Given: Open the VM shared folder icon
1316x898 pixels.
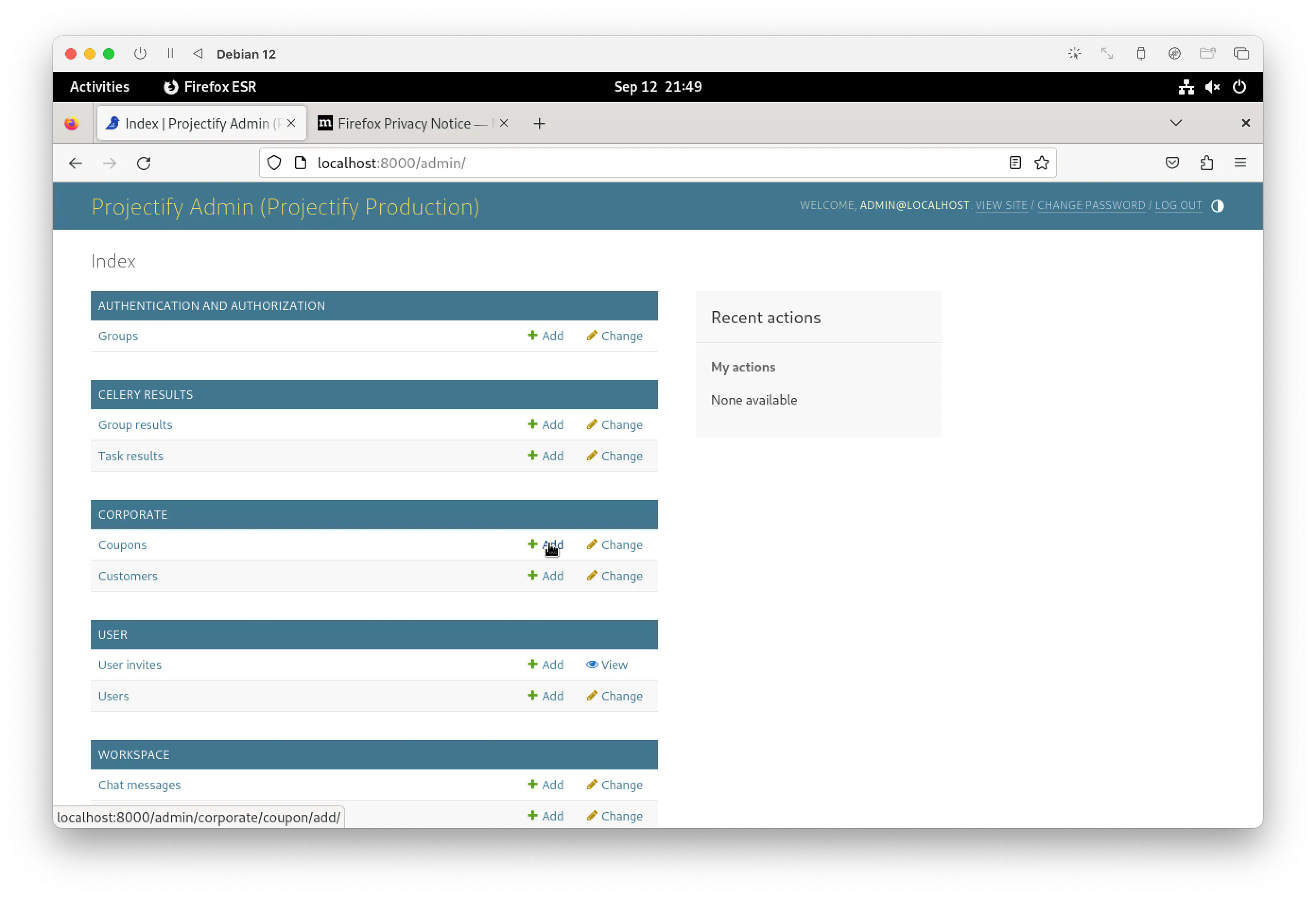Looking at the screenshot, I should [x=1207, y=54].
